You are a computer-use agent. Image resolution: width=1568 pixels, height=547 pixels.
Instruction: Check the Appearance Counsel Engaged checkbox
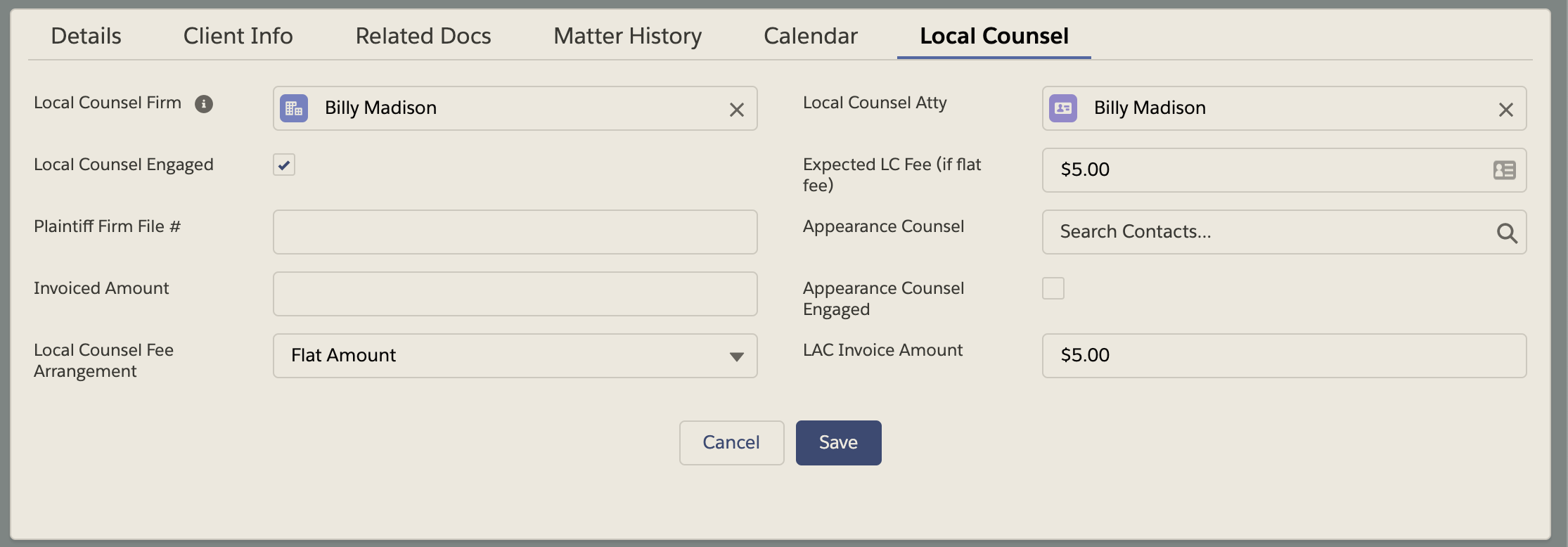click(x=1053, y=288)
